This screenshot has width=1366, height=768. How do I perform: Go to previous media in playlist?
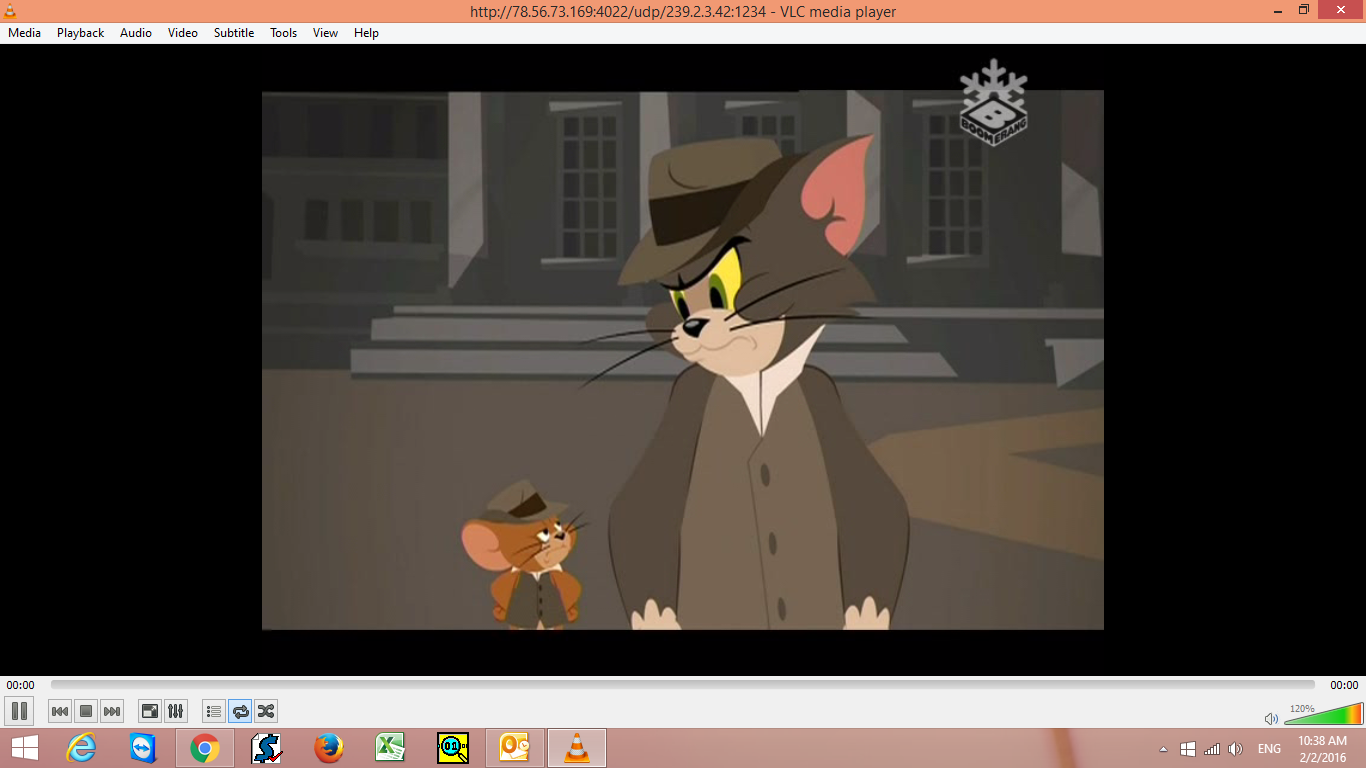tap(60, 711)
